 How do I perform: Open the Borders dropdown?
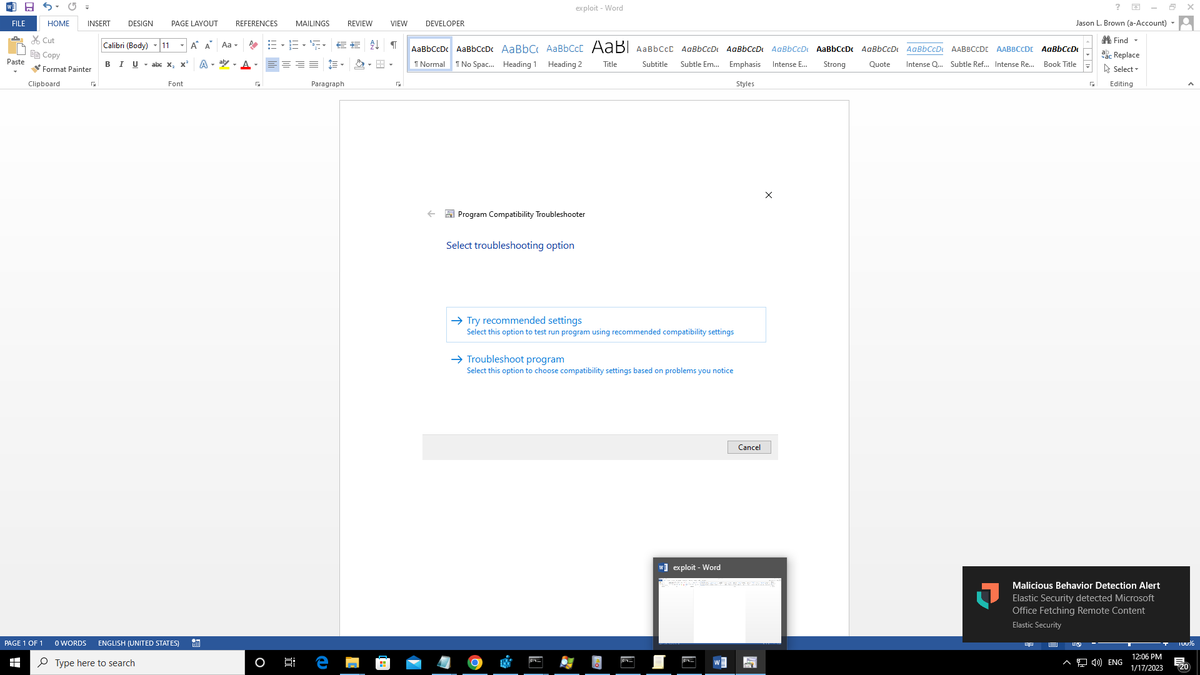[391, 64]
